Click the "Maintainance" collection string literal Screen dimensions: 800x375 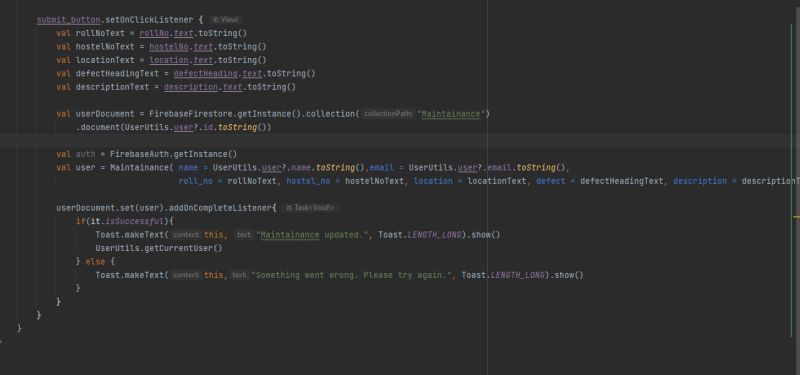[451, 114]
